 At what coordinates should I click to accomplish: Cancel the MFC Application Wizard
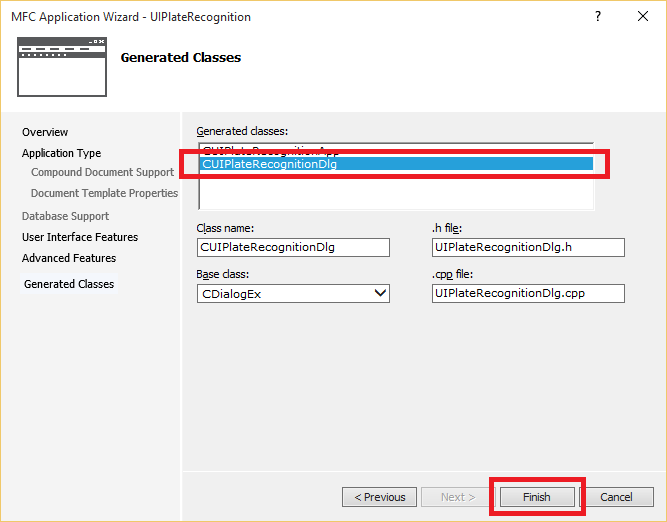coord(616,497)
